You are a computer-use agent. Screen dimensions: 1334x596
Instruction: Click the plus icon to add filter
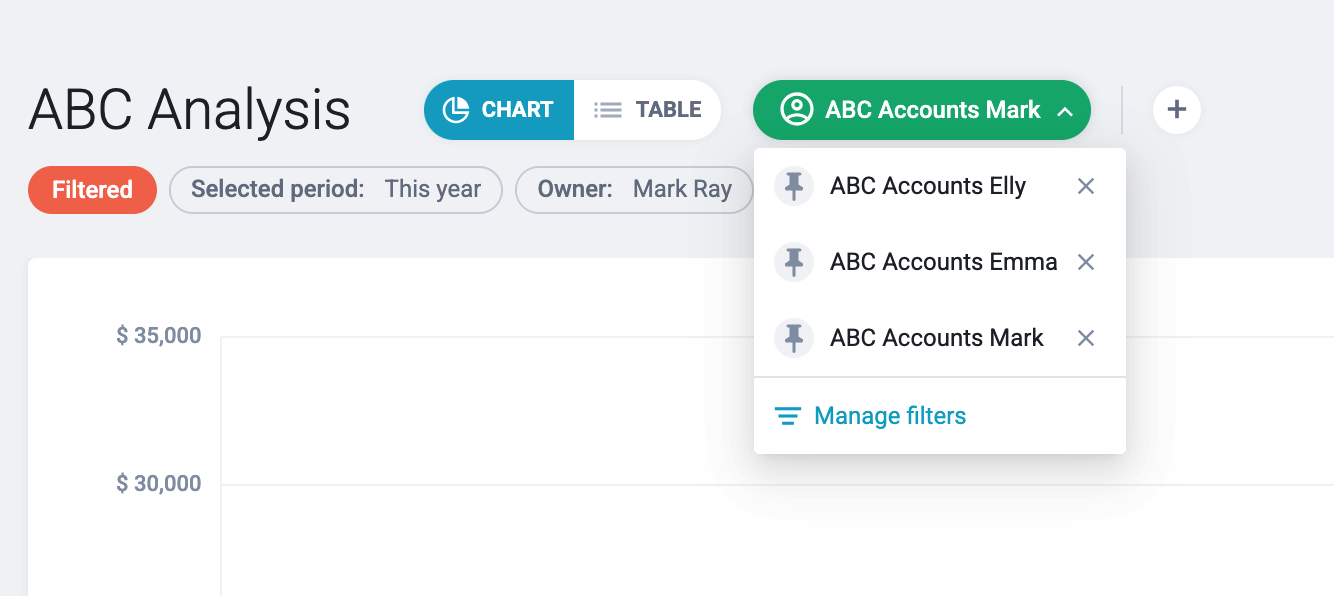click(1177, 110)
